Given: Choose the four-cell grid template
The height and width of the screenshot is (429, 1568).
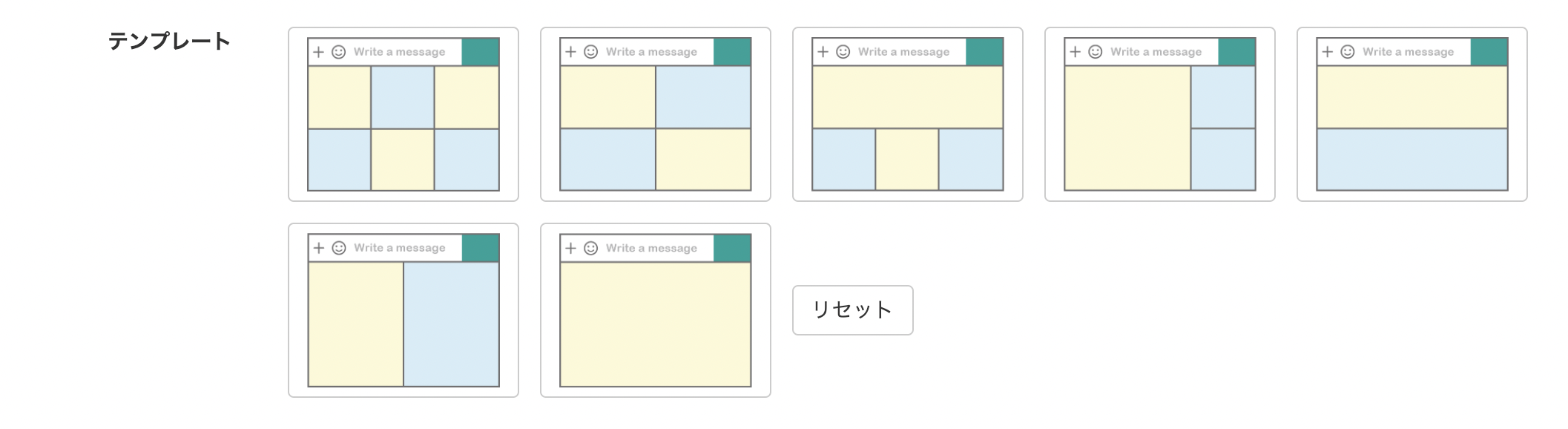Looking at the screenshot, I should (656, 114).
